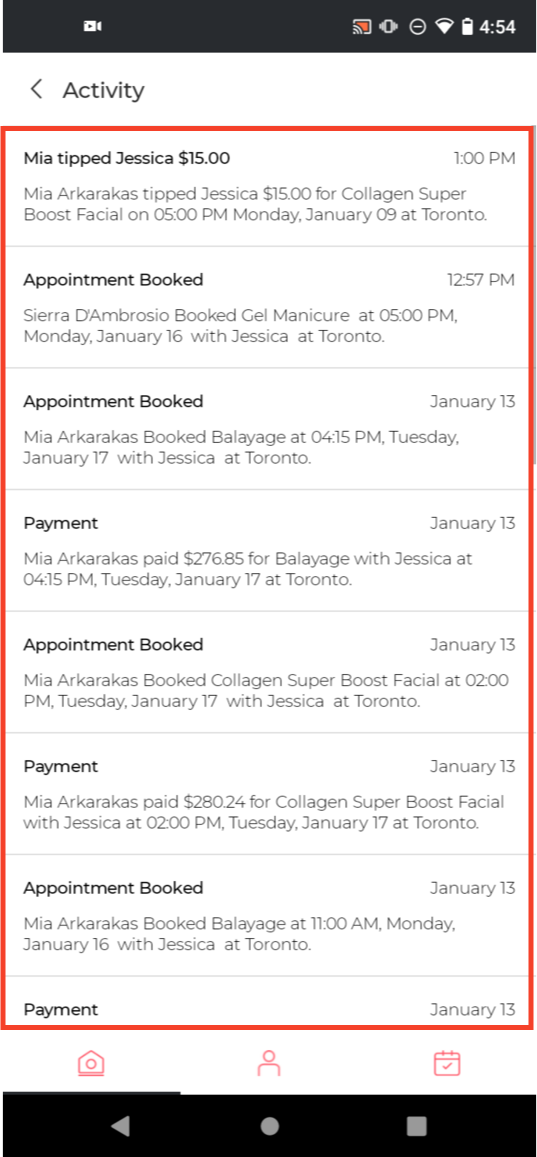Open the Balayage booking at 04:15 PM
Image resolution: width=537 pixels, height=1157 pixels.
click(x=268, y=429)
